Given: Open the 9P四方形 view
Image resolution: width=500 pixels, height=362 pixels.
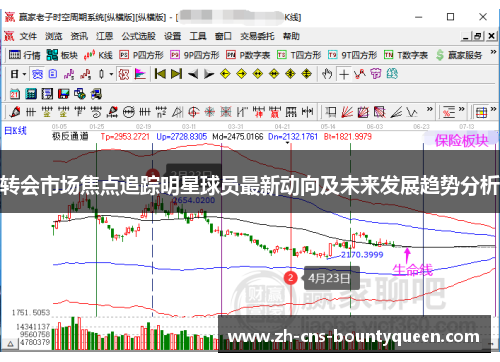Looking at the screenshot, I should tap(195, 55).
